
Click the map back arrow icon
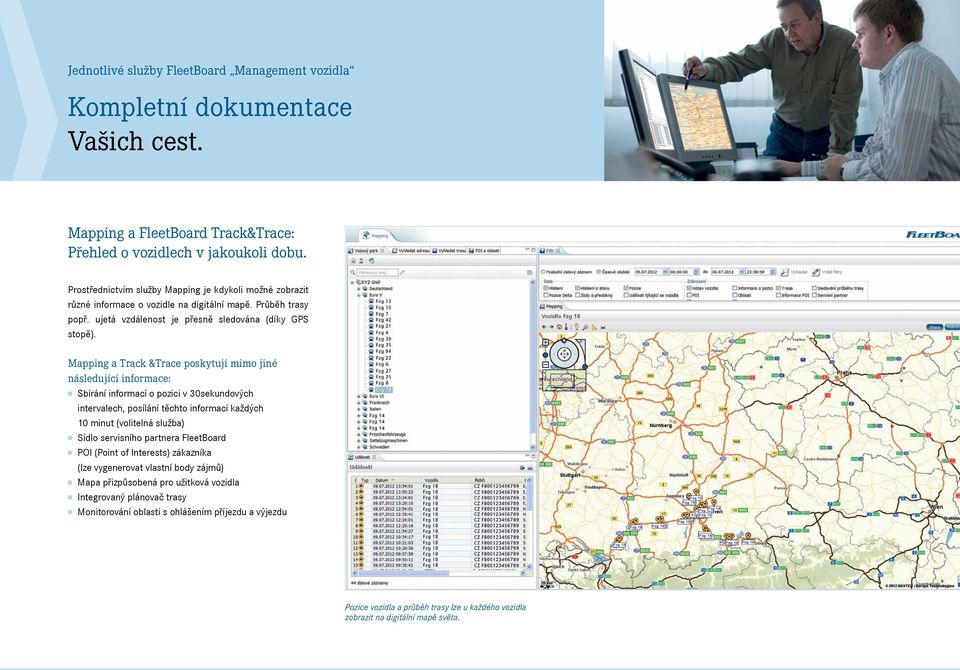(x=544, y=327)
